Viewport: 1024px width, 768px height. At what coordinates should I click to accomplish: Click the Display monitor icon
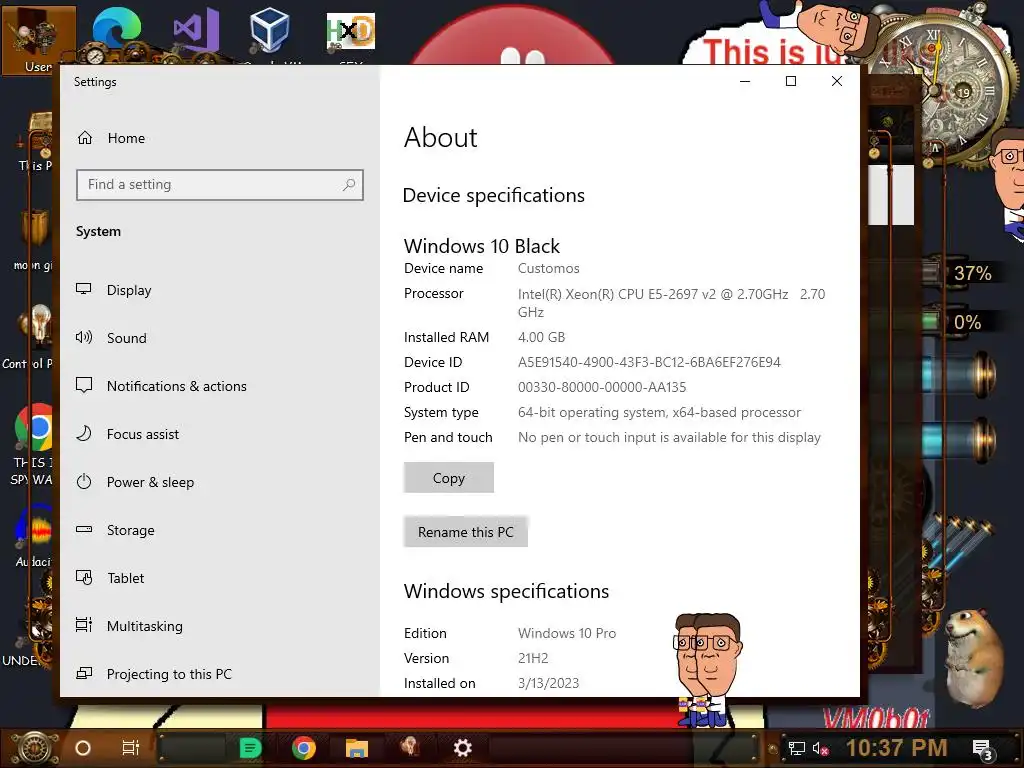tap(84, 289)
